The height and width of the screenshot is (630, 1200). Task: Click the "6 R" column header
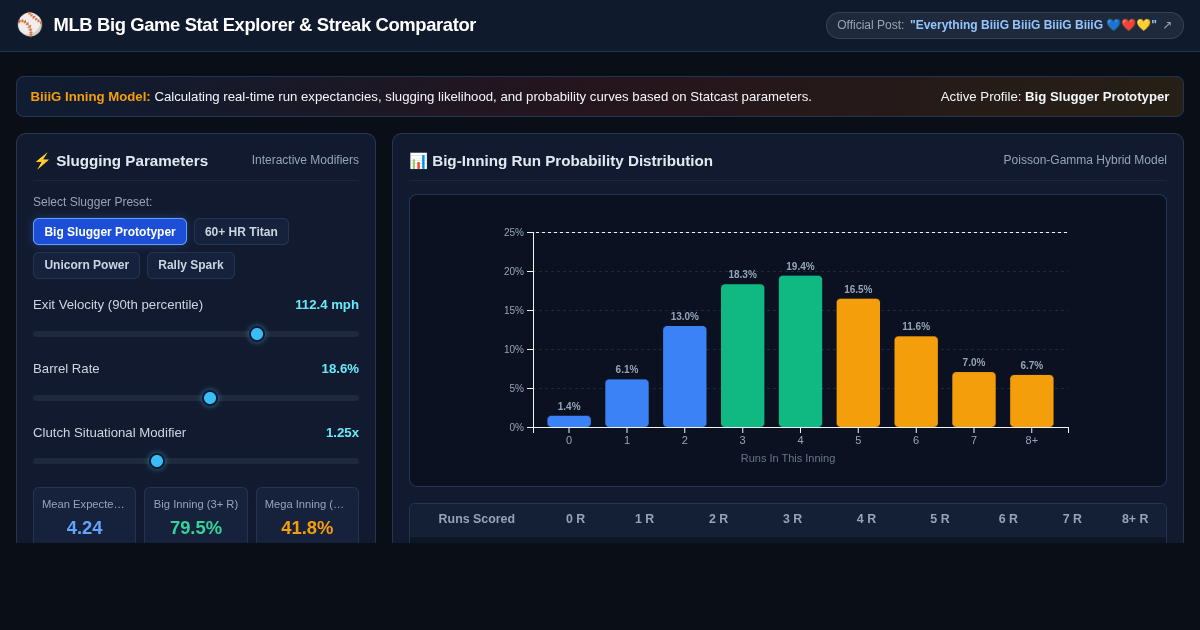pos(1008,519)
